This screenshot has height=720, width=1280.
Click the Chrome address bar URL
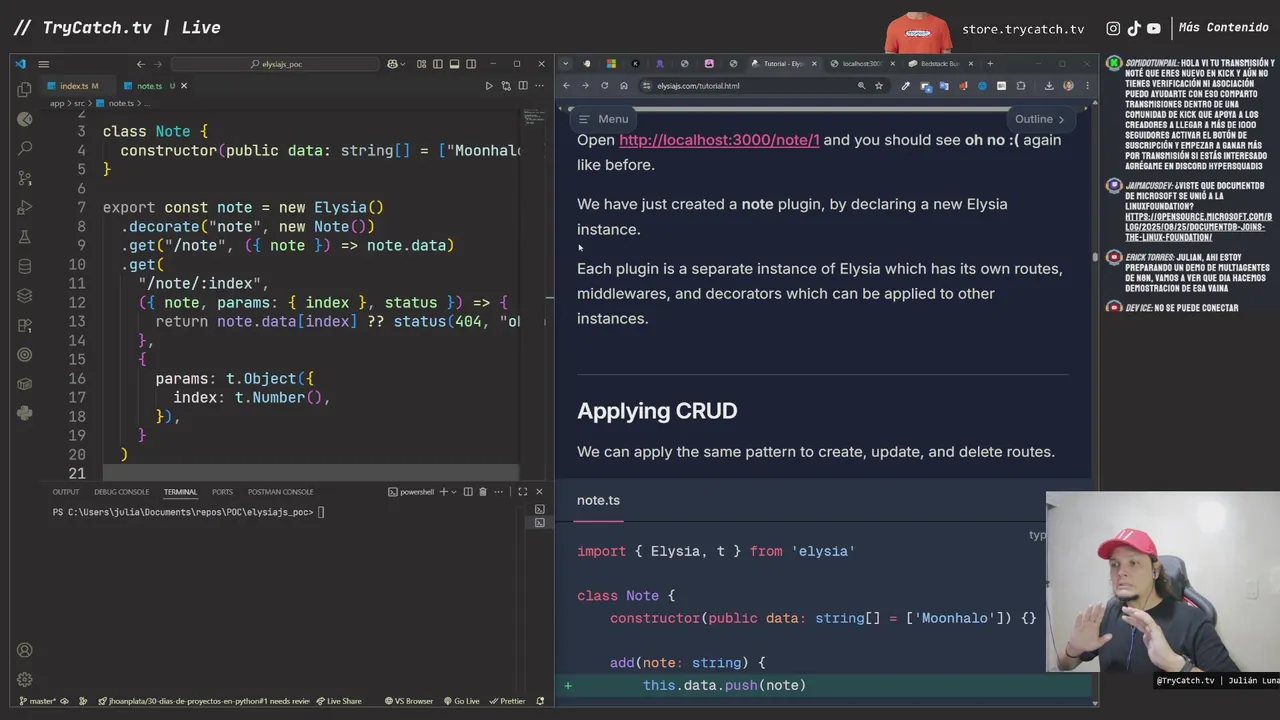pyautogui.click(x=698, y=86)
